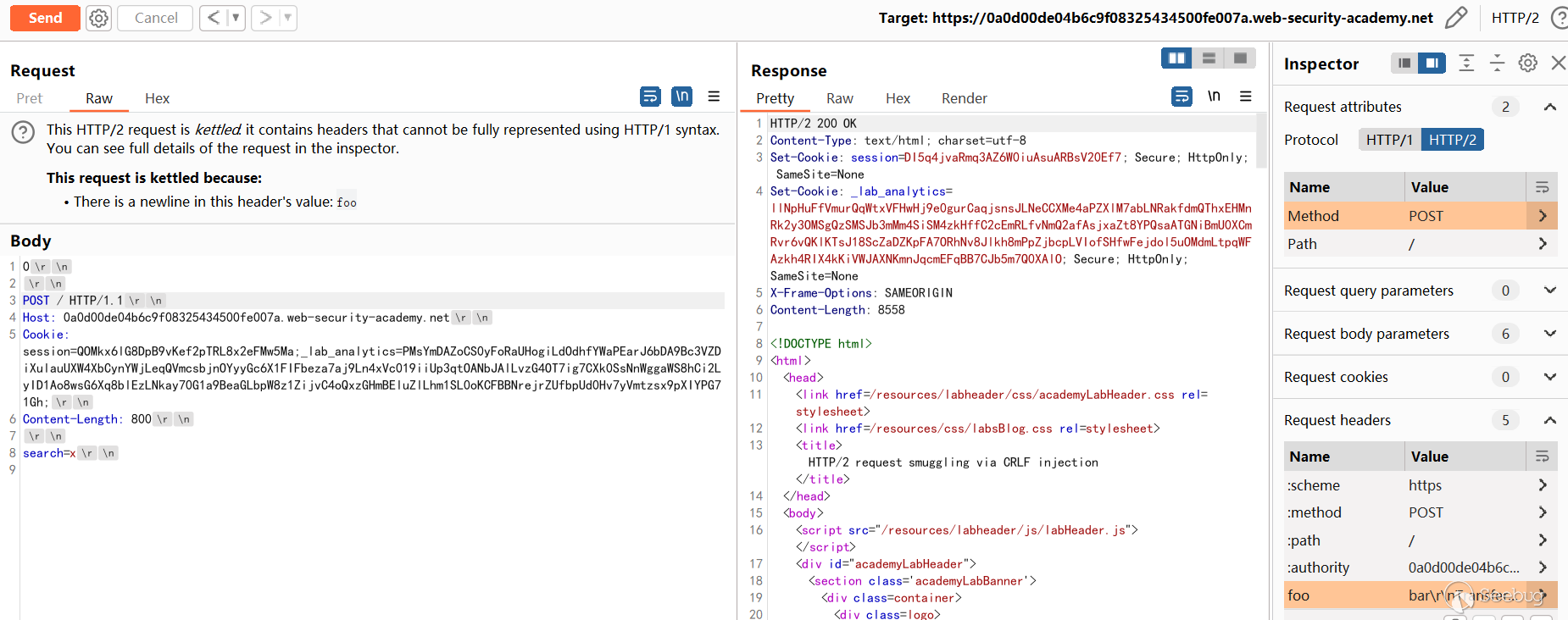Expand Request query parameters section
Viewport: 1568px width, 620px height.
[x=1549, y=291]
